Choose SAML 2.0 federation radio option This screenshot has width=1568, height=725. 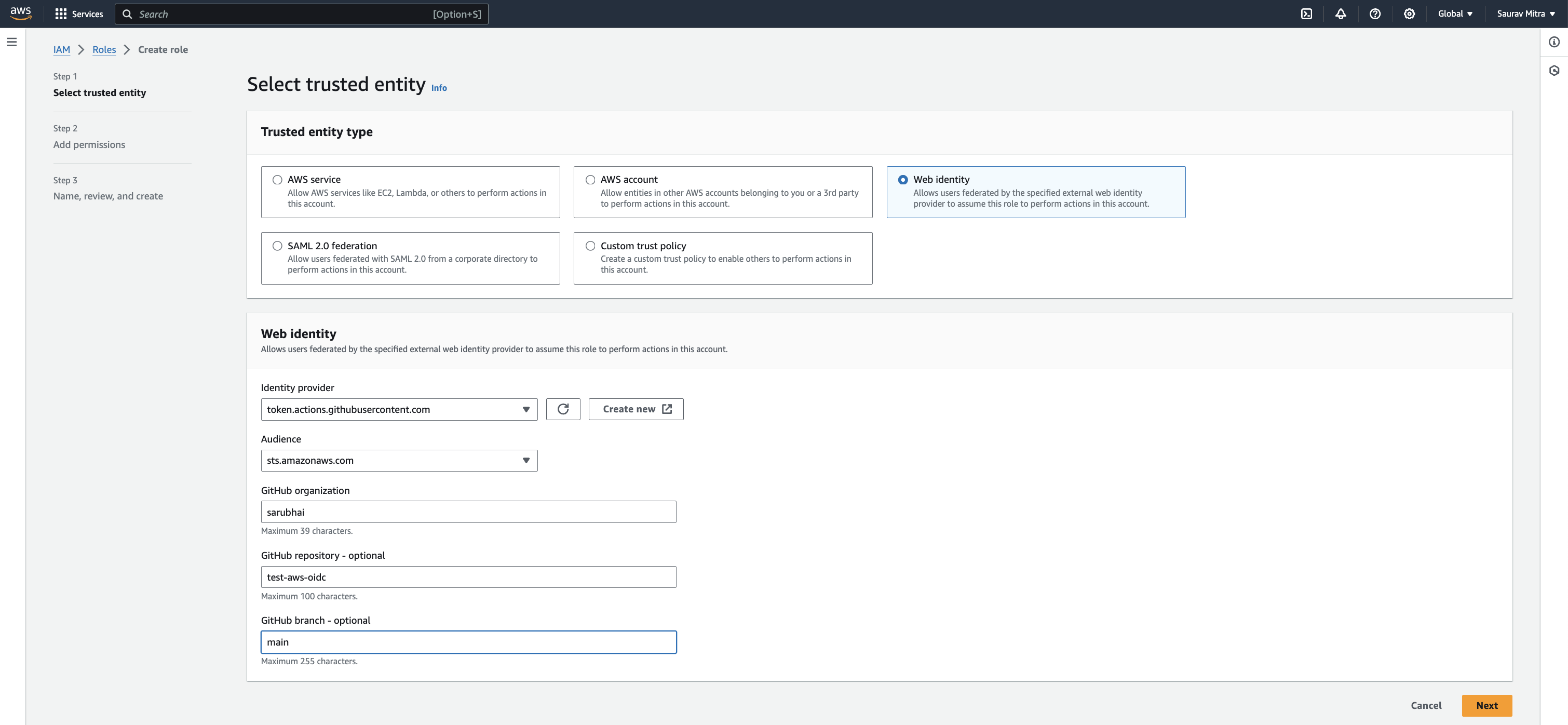click(x=277, y=246)
